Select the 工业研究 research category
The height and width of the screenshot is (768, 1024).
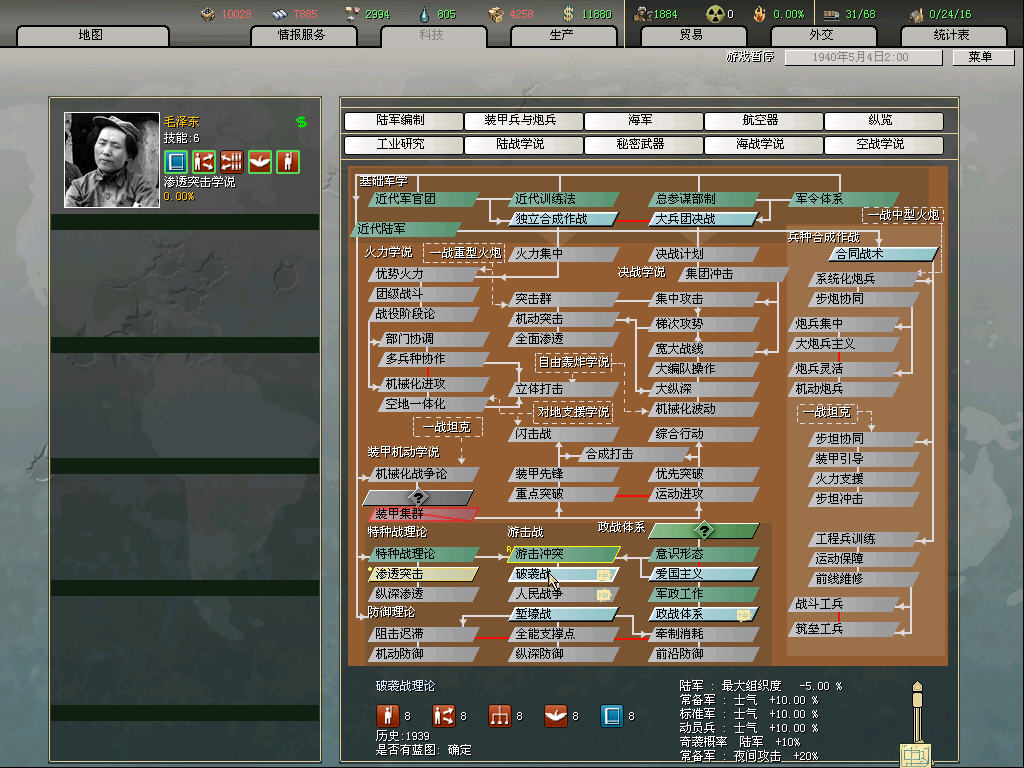point(403,144)
